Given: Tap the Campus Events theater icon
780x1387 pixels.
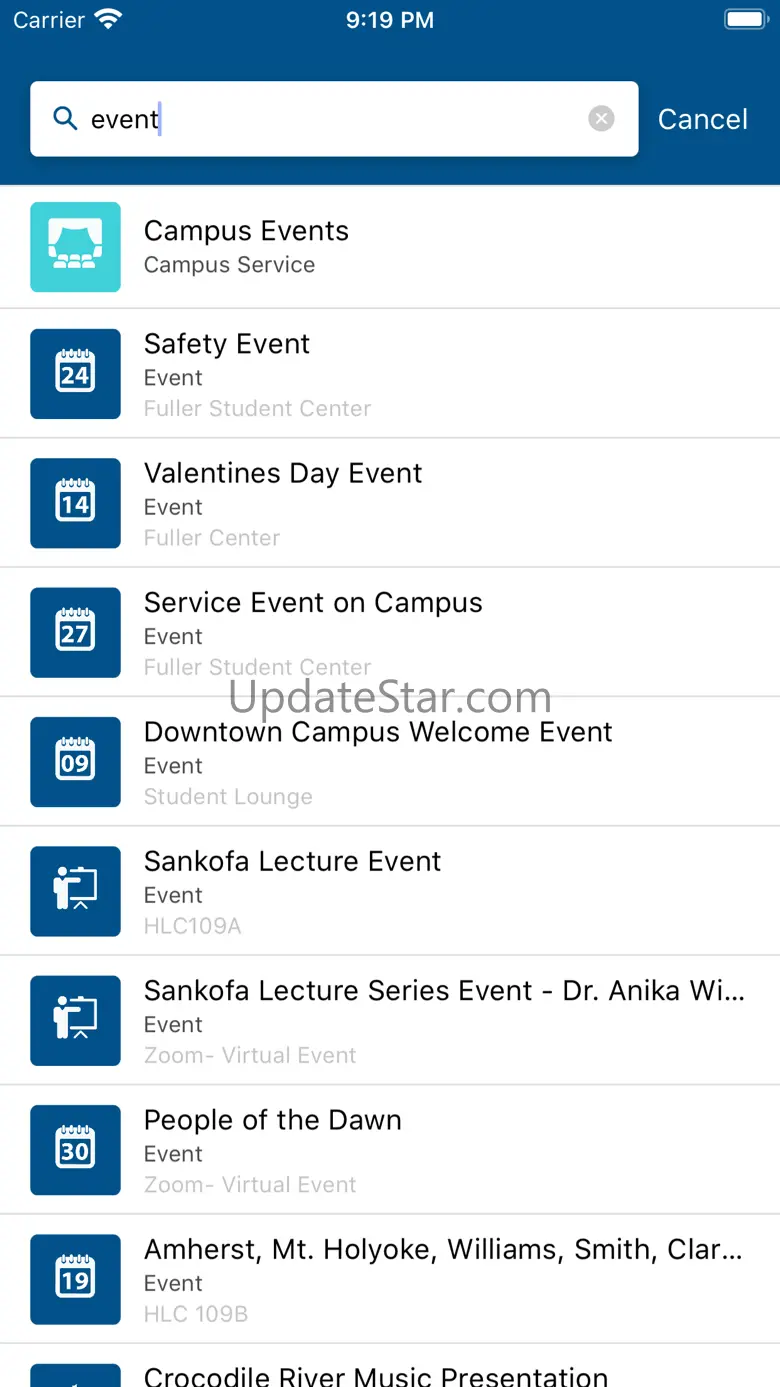Looking at the screenshot, I should (75, 247).
